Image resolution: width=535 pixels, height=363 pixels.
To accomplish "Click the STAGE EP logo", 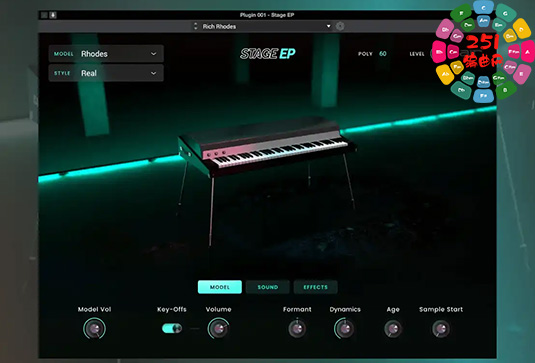I will click(x=268, y=54).
